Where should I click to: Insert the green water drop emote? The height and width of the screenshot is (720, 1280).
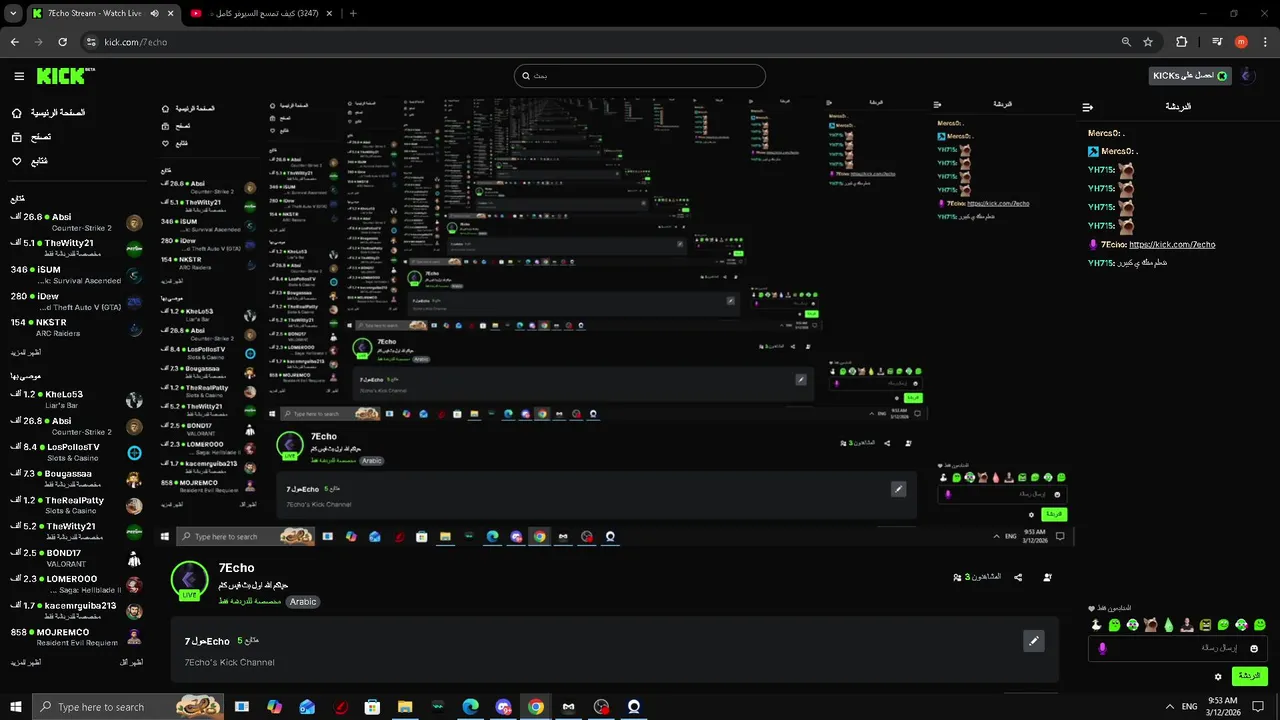point(1169,625)
